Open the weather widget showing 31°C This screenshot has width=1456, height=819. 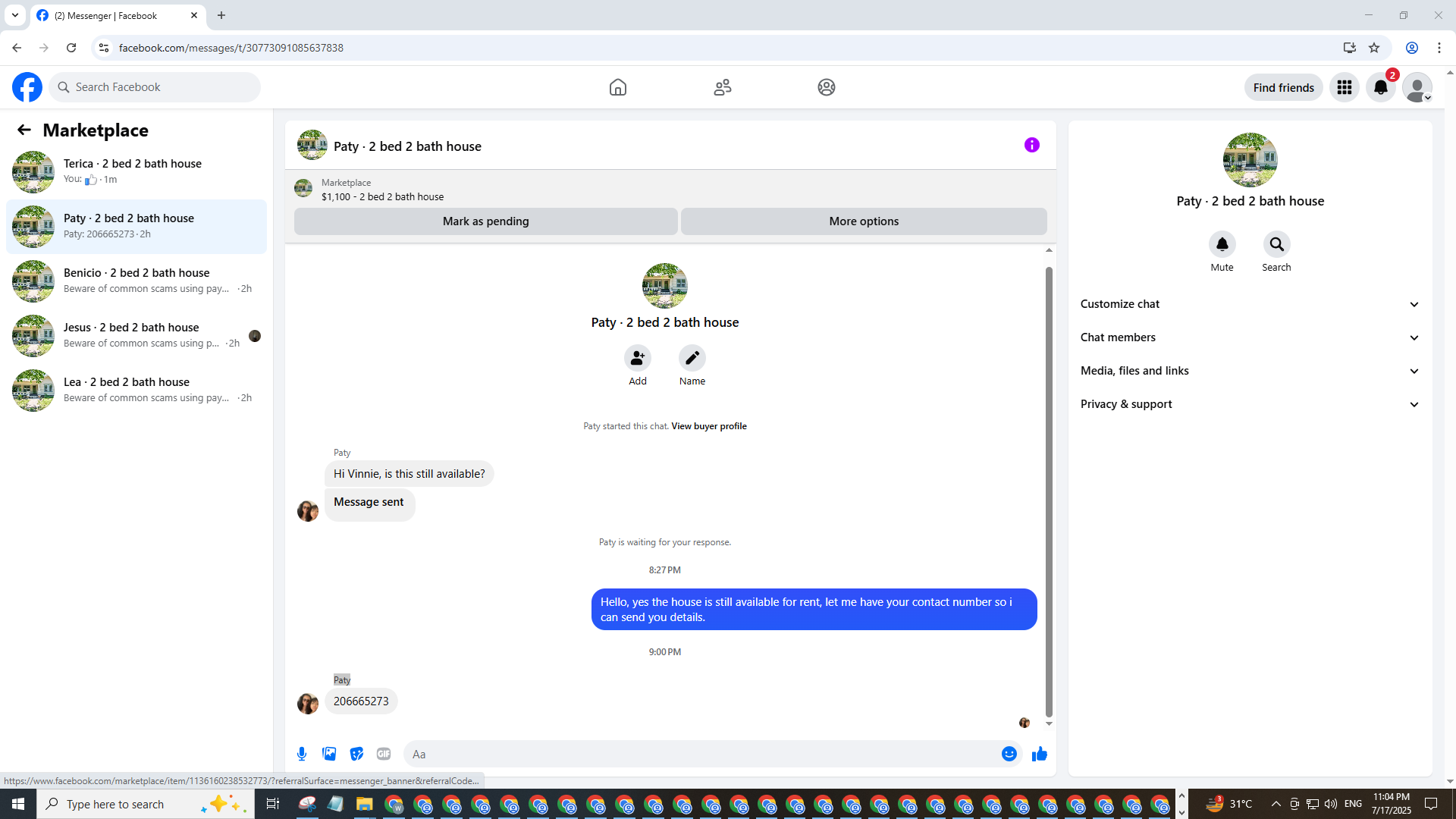coord(1228,804)
